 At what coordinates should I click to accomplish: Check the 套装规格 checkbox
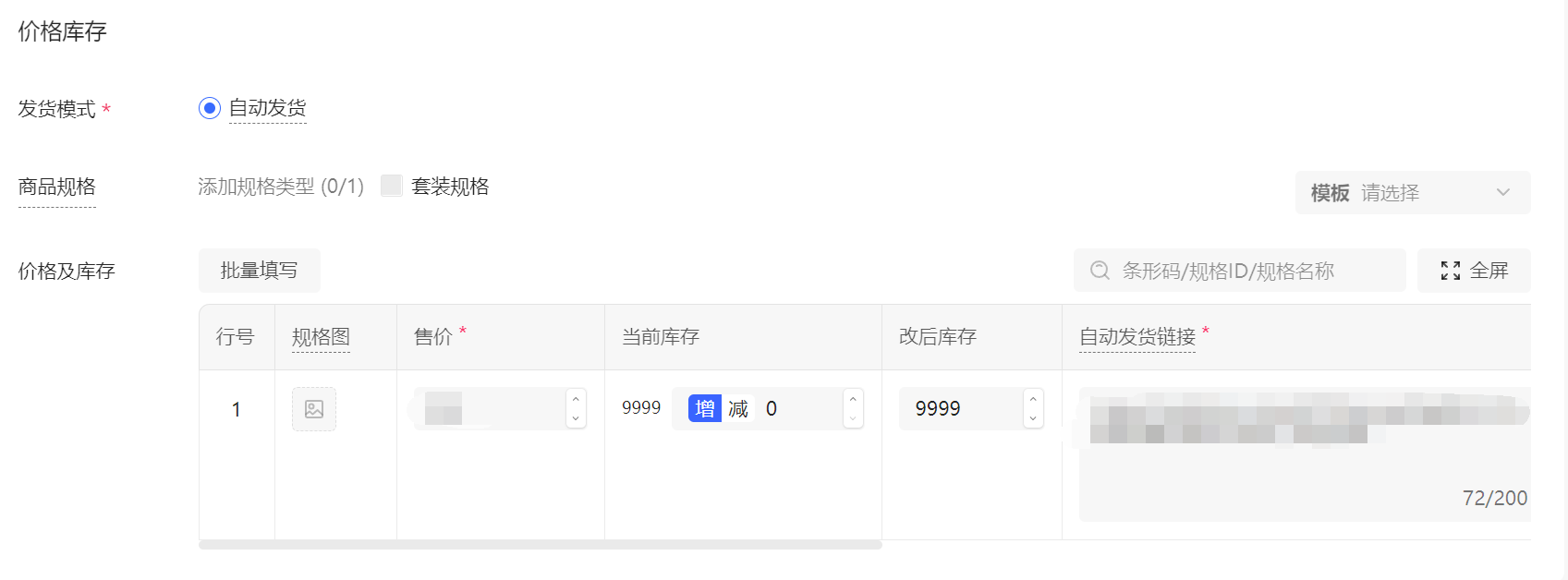(x=392, y=186)
